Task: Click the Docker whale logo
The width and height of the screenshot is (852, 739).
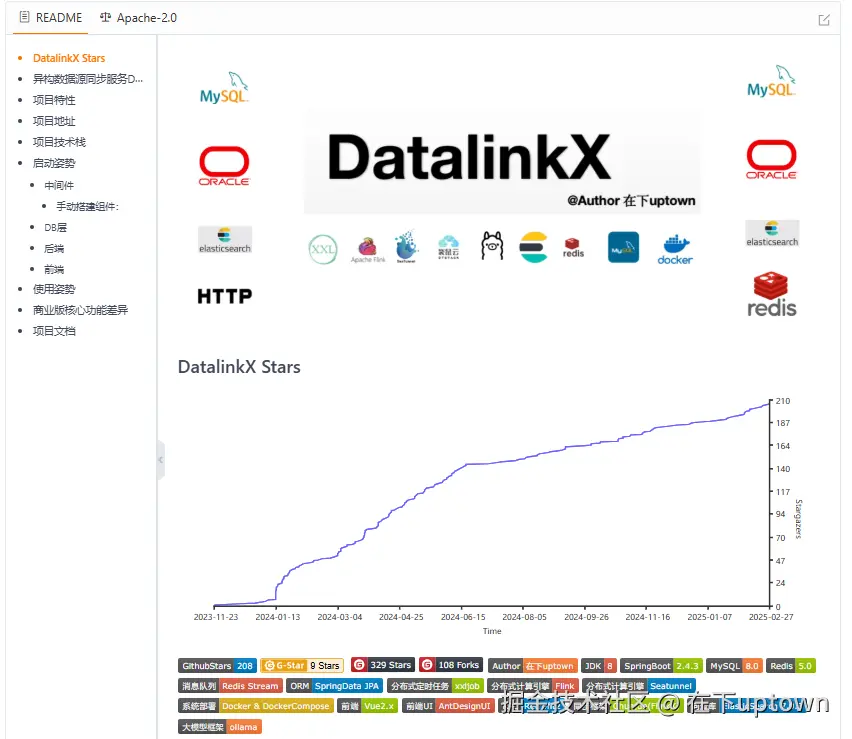Action: point(675,248)
